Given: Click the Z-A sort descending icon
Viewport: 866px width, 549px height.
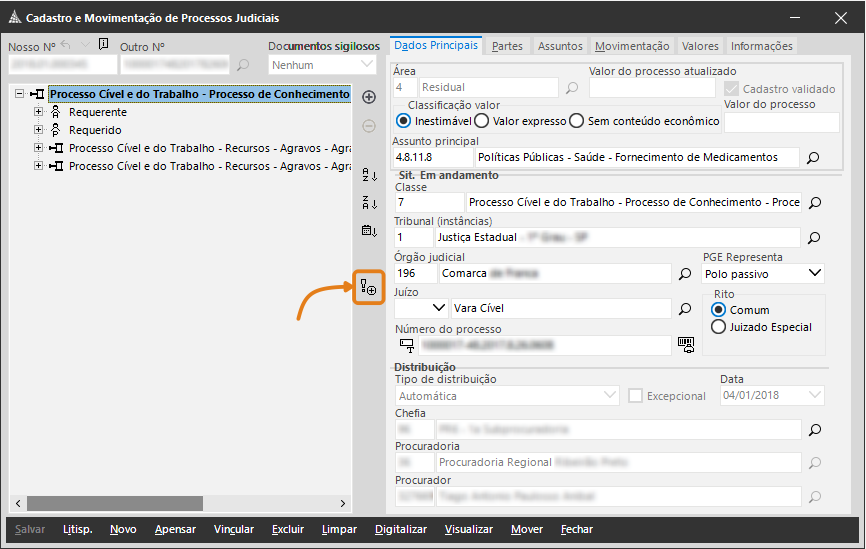Looking at the screenshot, I should 368,203.
